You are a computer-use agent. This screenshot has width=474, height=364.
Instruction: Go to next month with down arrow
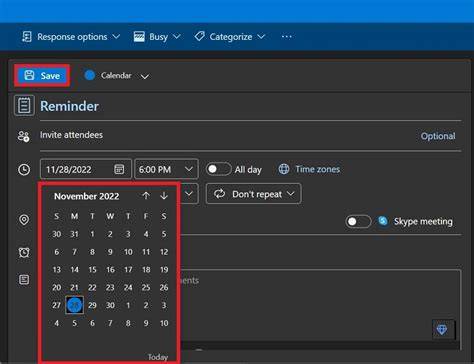(164, 196)
